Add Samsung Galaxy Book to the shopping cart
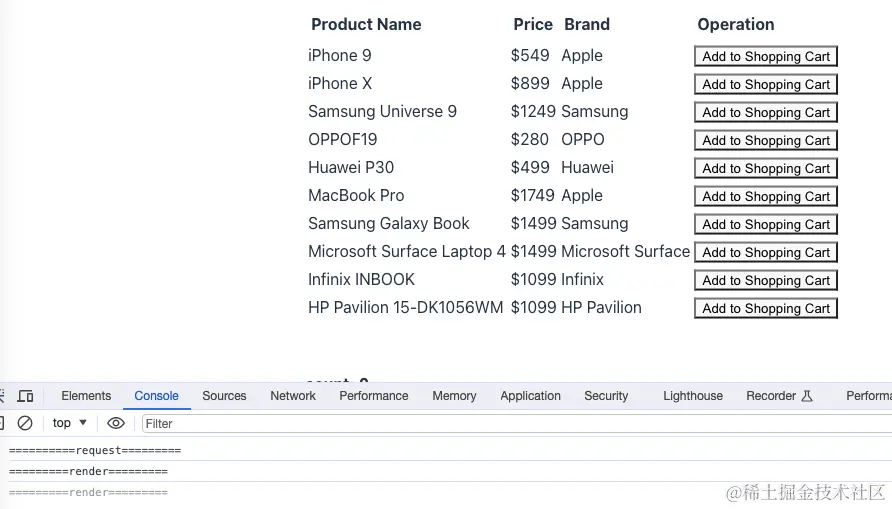 766,224
